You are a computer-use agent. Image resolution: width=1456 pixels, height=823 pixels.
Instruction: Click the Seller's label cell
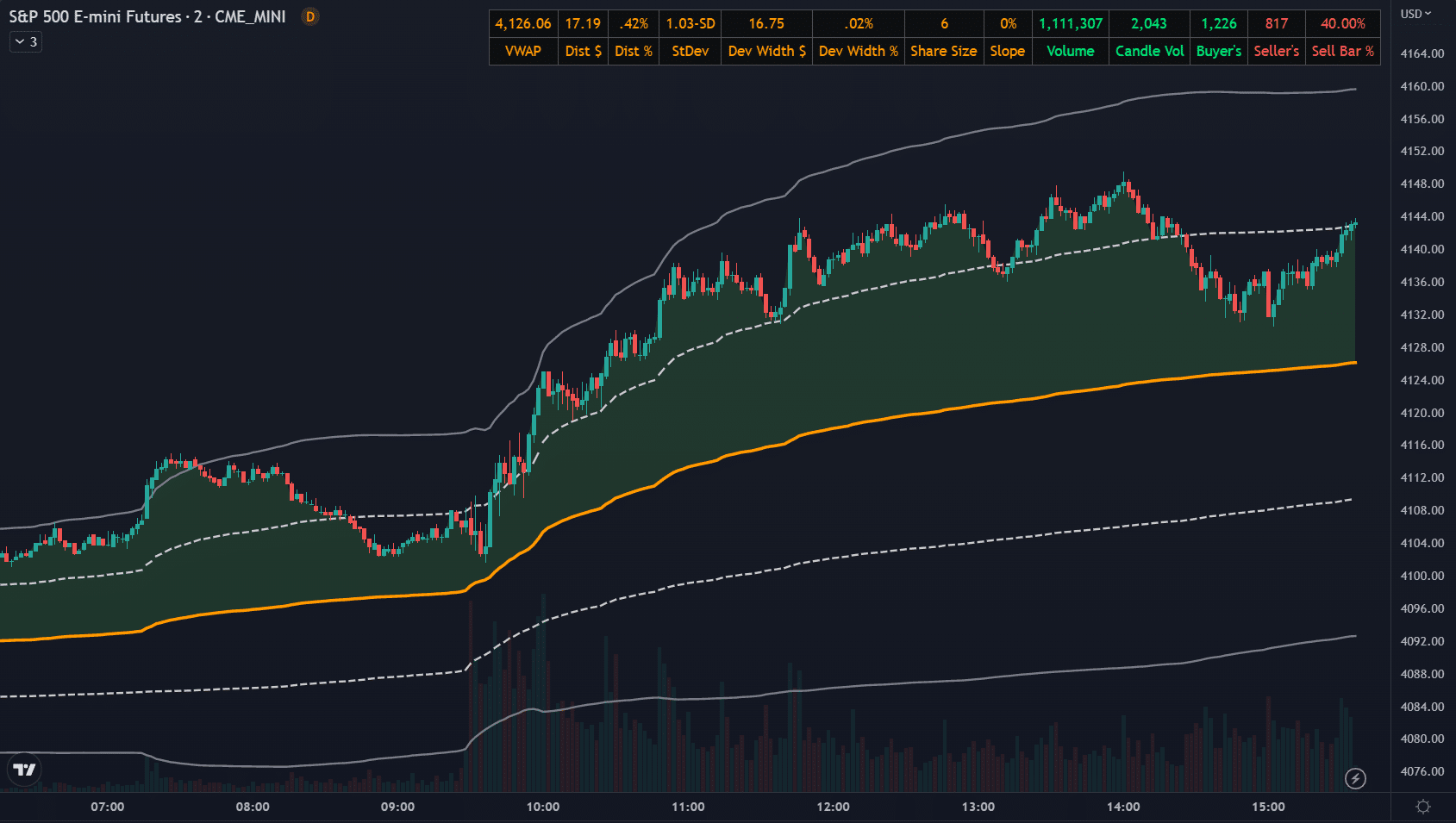(x=1277, y=51)
